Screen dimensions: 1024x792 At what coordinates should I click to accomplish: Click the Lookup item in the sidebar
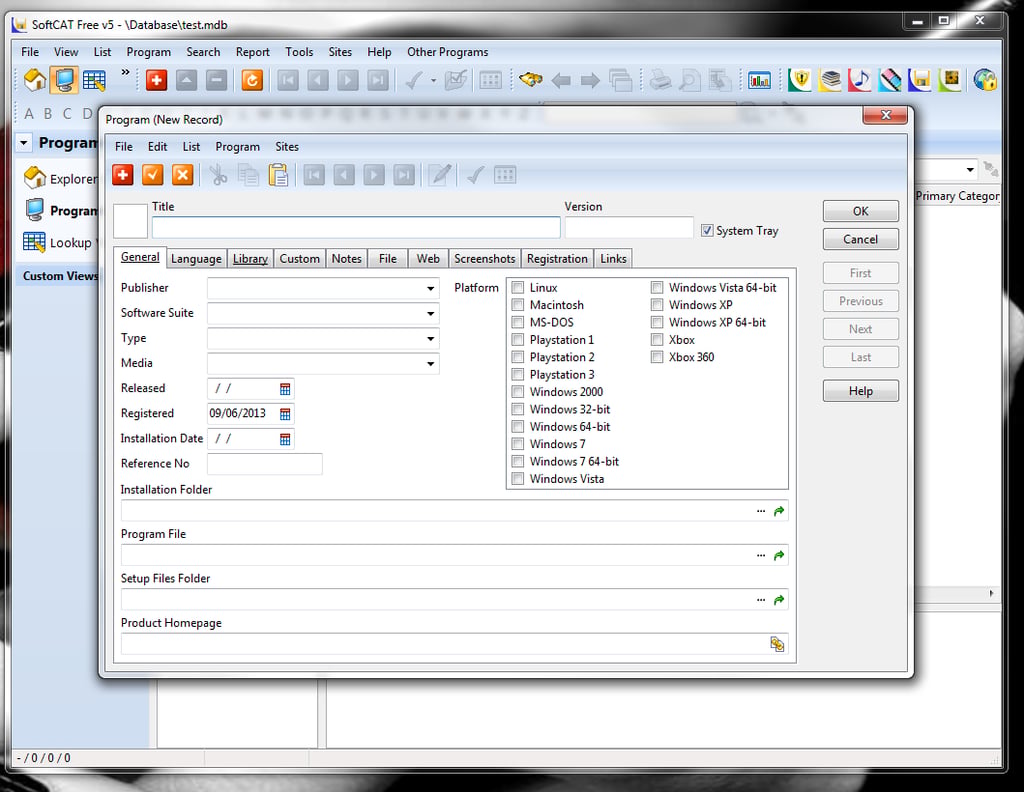point(59,242)
